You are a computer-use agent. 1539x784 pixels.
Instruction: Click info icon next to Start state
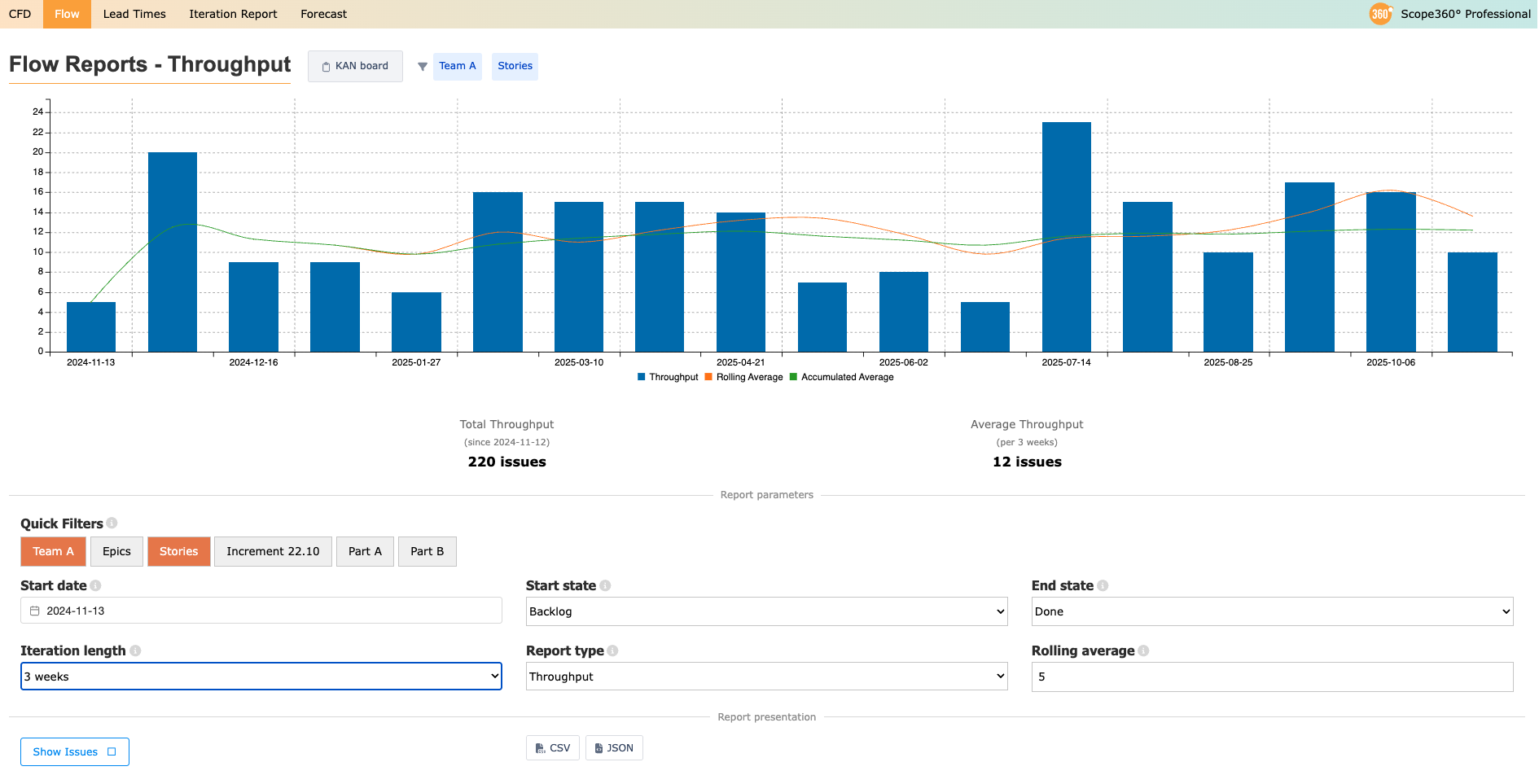tap(605, 585)
